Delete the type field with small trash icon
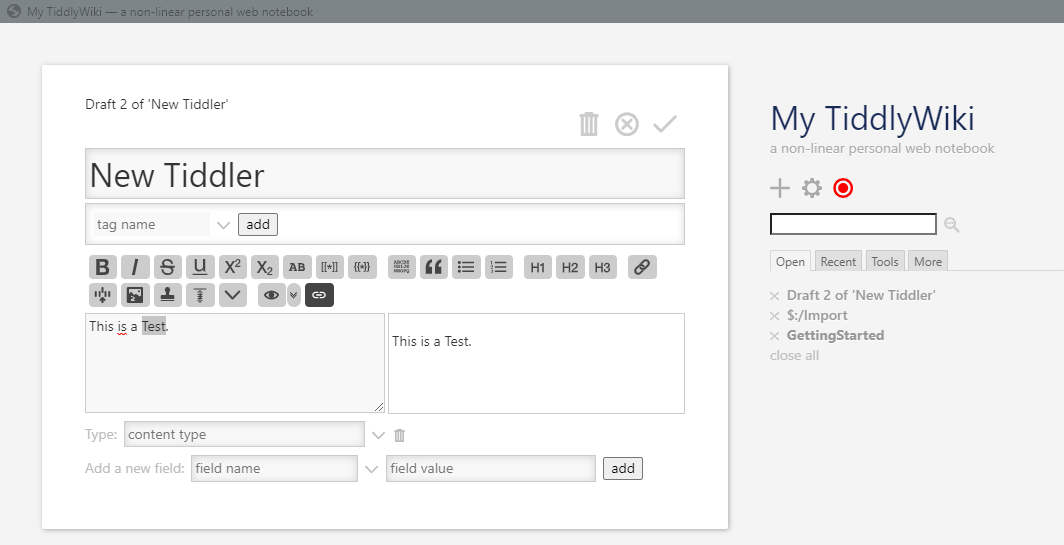Screen dimensions: 1064x545 coord(400,435)
